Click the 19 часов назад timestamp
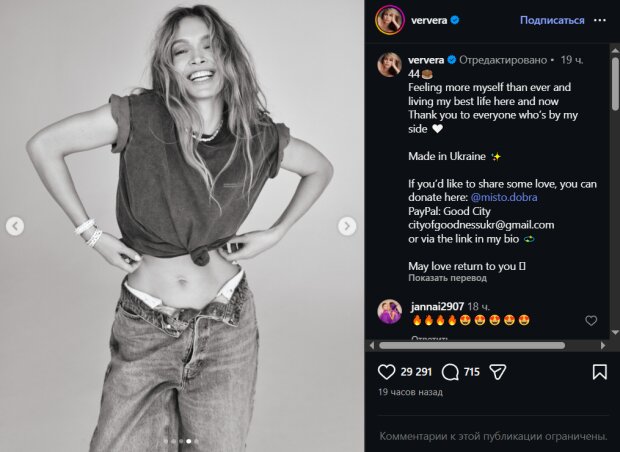 click(410, 393)
